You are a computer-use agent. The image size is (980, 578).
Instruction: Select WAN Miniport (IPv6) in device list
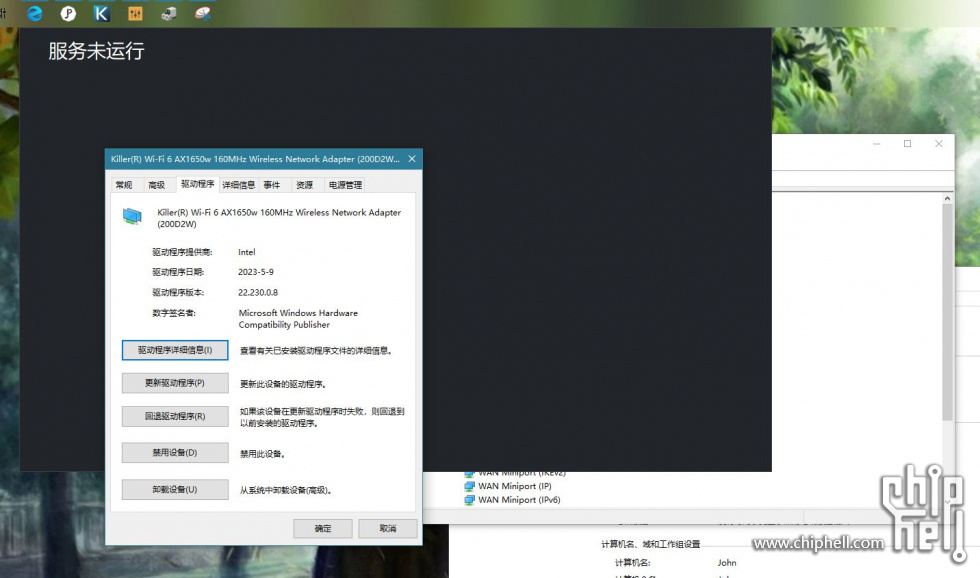coord(519,500)
